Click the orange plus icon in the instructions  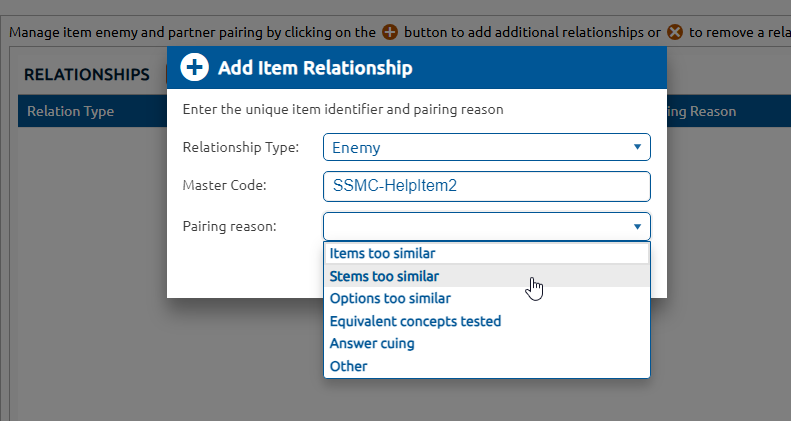390,31
